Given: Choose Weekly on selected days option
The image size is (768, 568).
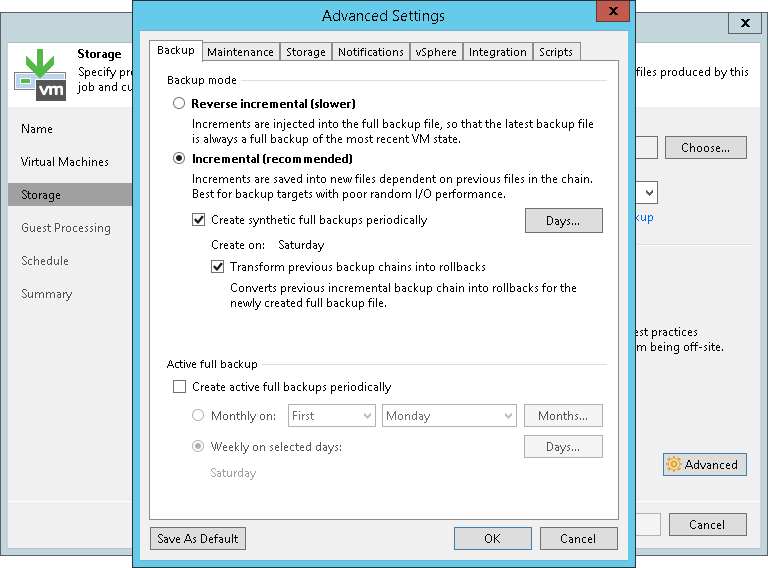Looking at the screenshot, I should coord(198,447).
